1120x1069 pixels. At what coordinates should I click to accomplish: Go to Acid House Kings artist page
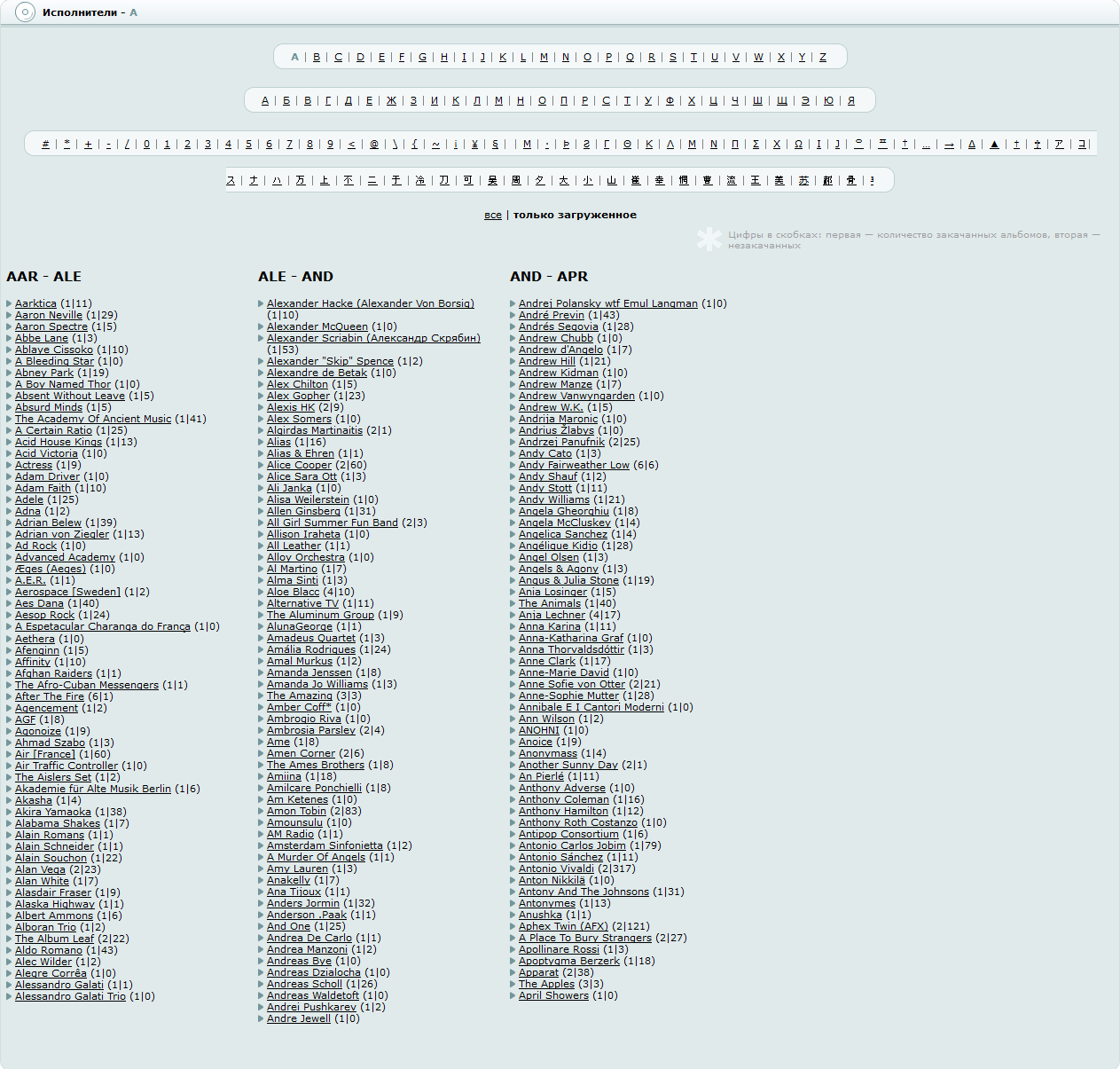click(x=59, y=442)
